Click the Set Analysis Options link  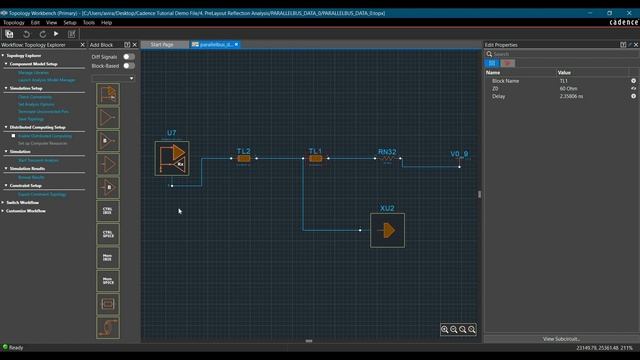tap(36, 104)
